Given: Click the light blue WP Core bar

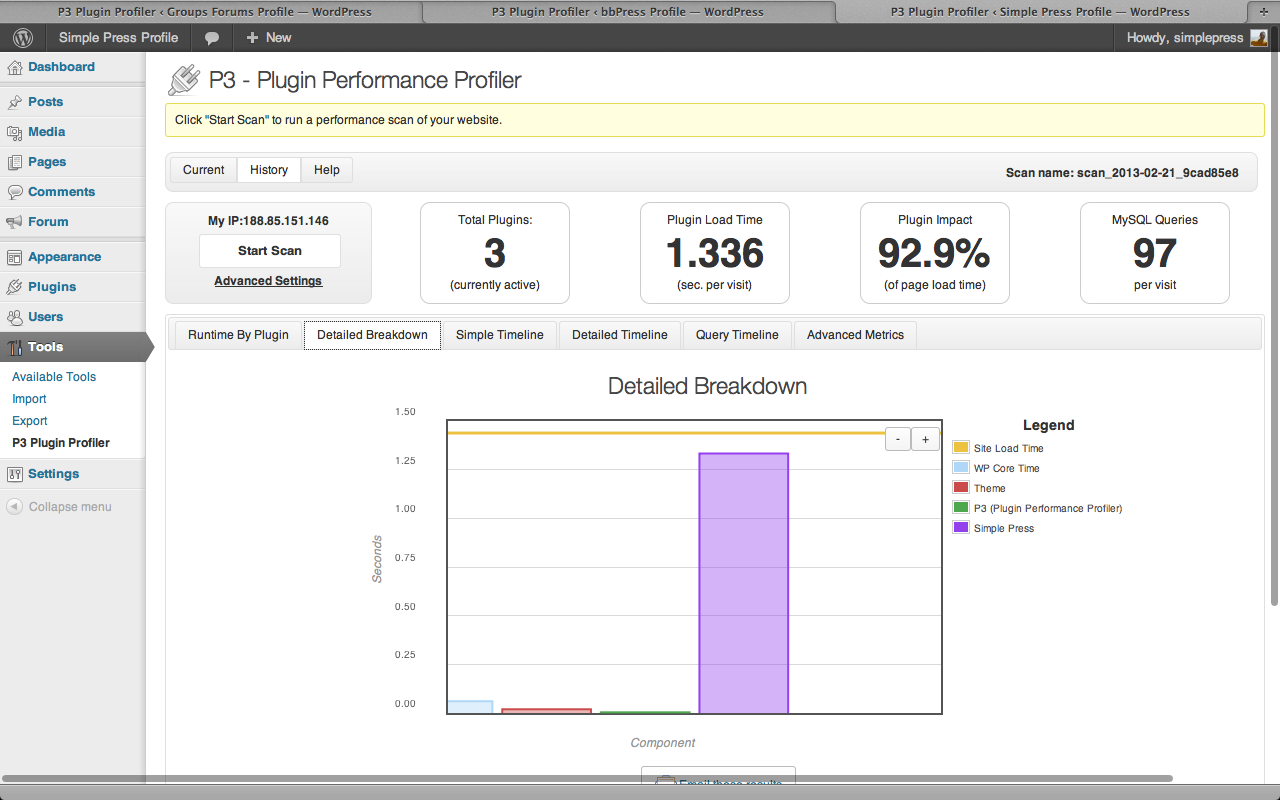Looking at the screenshot, I should pos(470,707).
